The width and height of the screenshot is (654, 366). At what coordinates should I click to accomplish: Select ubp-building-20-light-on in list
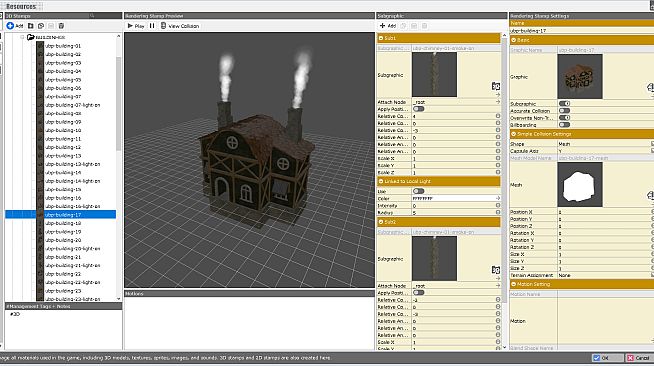click(x=72, y=248)
